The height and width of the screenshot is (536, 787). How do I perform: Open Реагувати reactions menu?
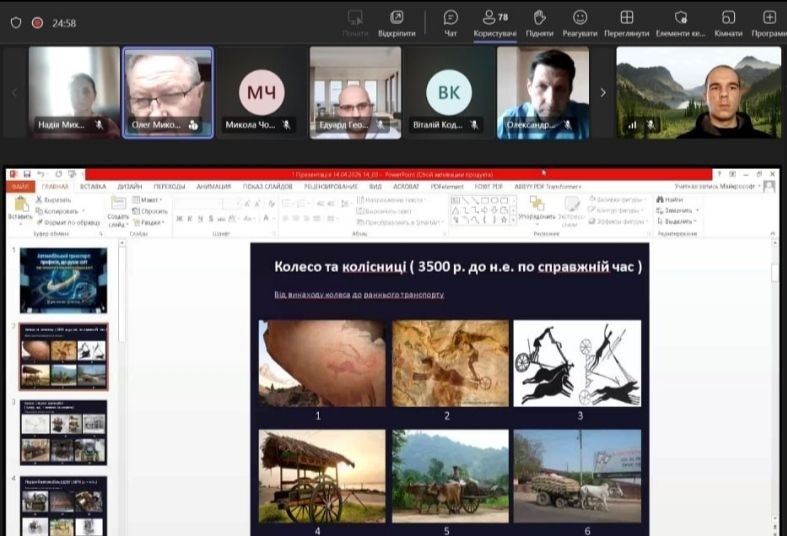(579, 18)
